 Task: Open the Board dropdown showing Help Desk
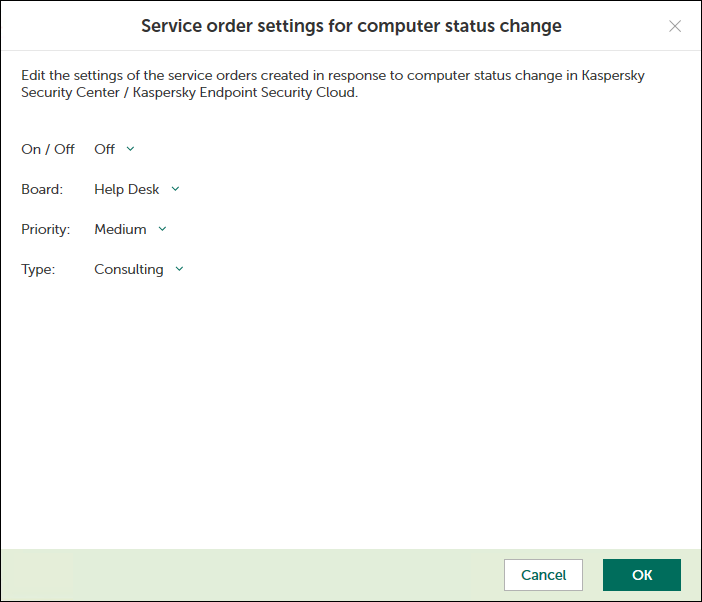click(127, 189)
